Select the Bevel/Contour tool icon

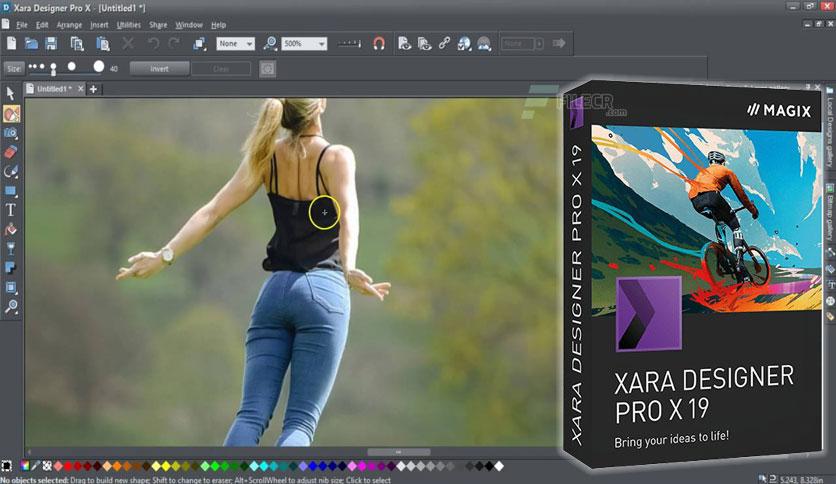tap(11, 287)
